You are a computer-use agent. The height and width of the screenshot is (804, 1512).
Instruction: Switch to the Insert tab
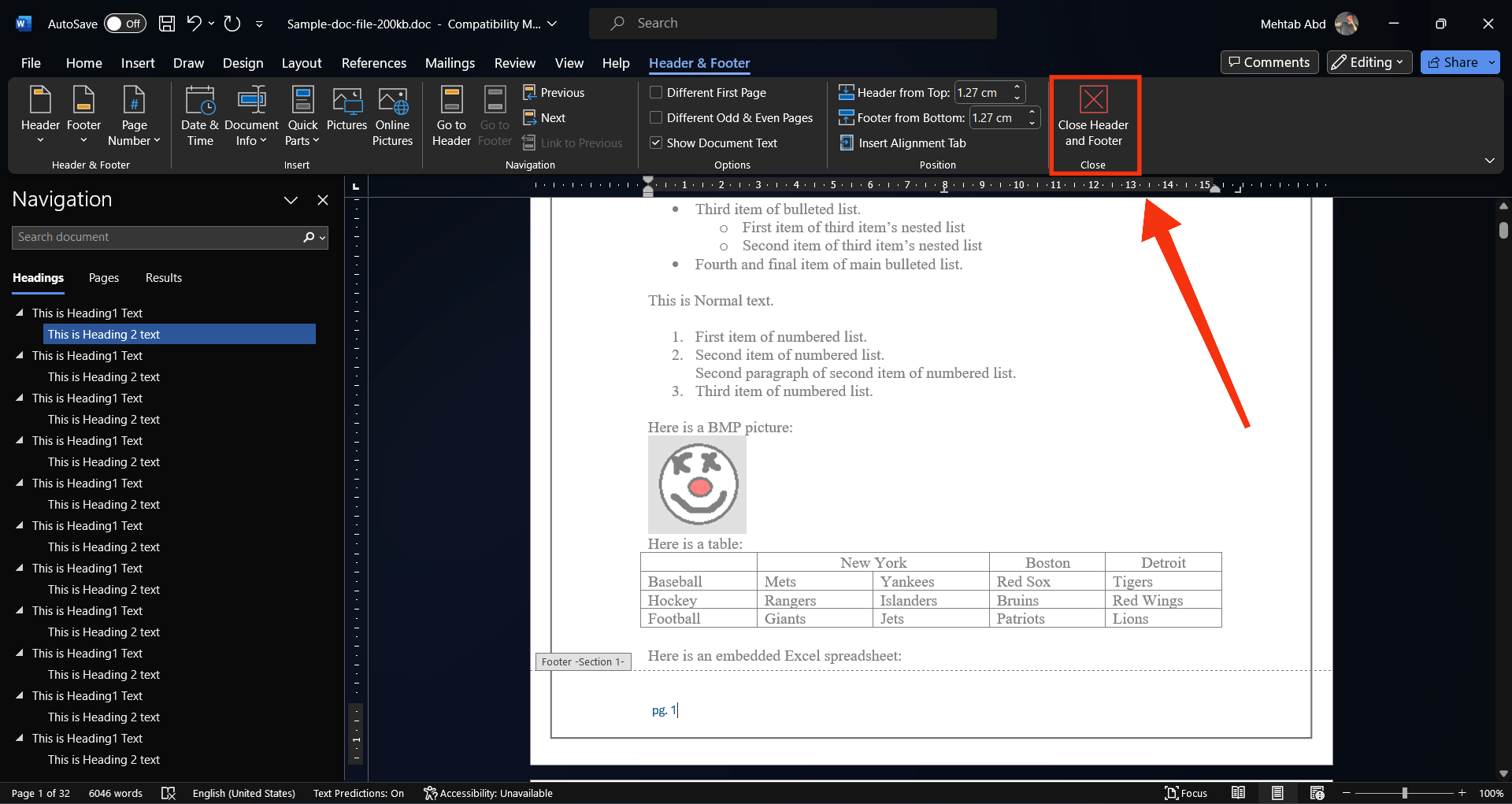click(x=138, y=63)
